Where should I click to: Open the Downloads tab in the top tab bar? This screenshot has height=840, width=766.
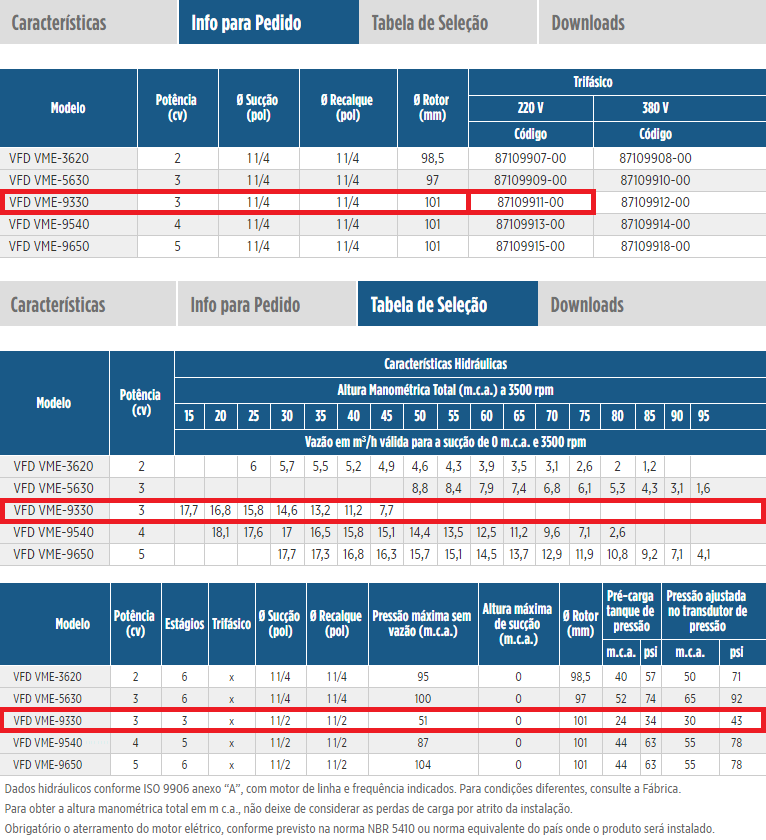[x=588, y=23]
